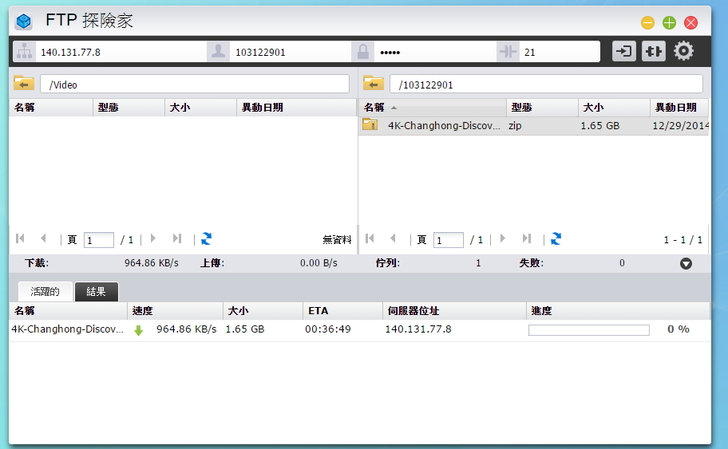Click the disconnect plug icon in top toolbar
Viewport: 728px width, 449px height.
653,51
